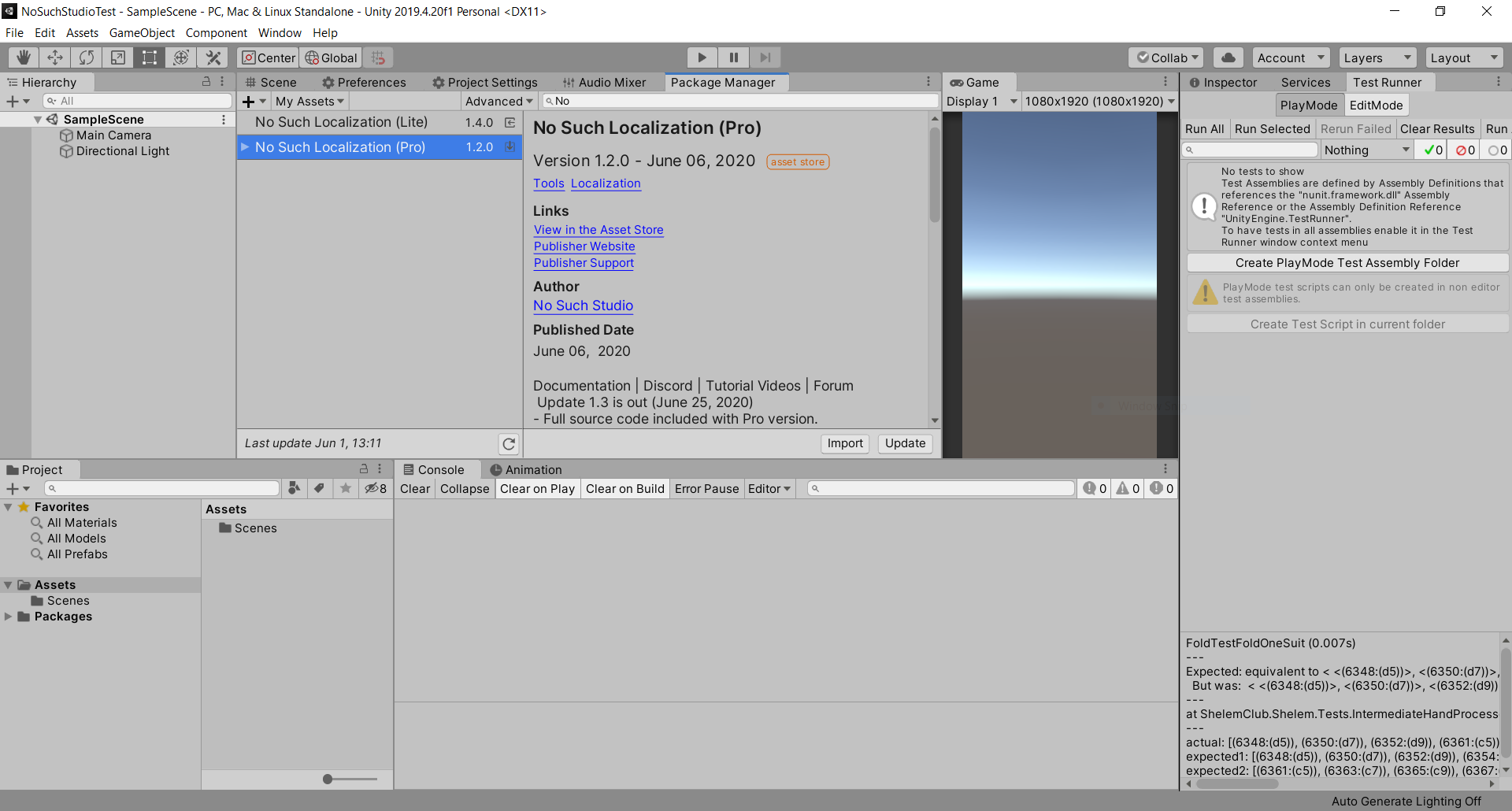1512x811 pixels.
Task: Toggle the Center pivot mode button
Action: tap(267, 57)
